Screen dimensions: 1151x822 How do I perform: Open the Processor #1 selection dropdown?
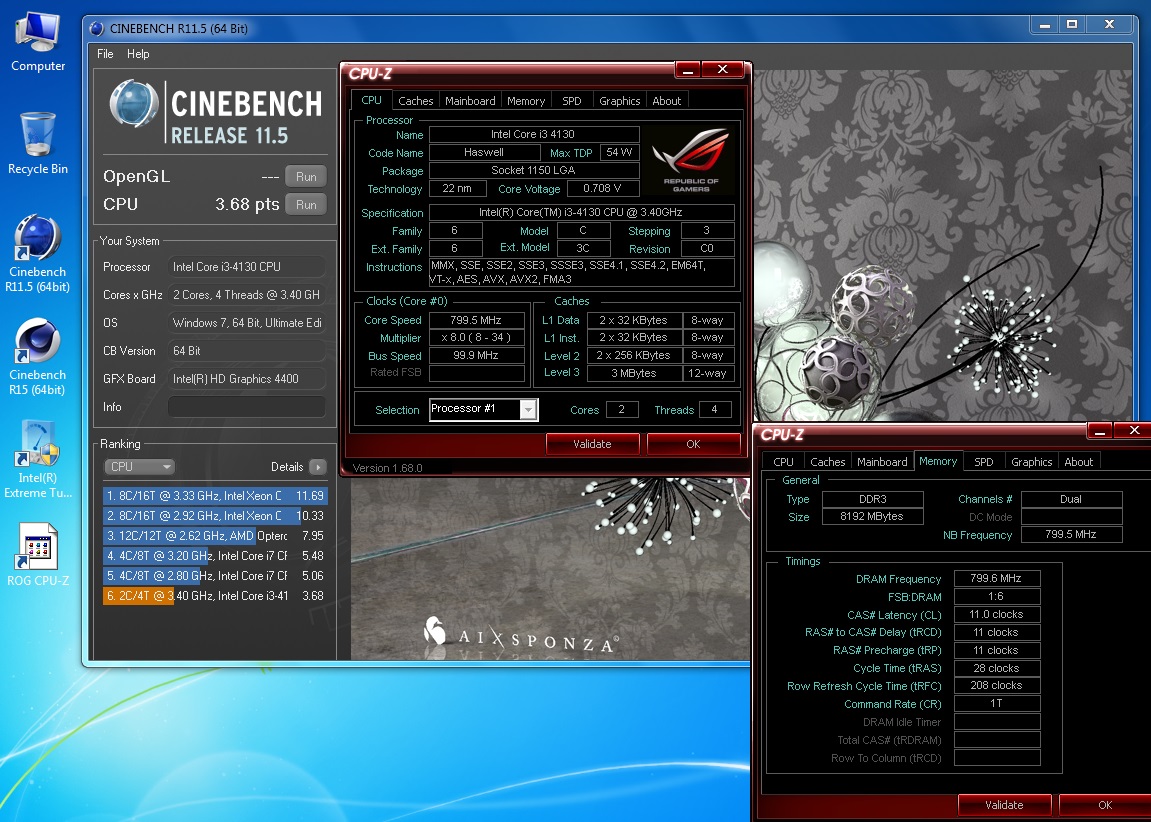click(x=484, y=410)
